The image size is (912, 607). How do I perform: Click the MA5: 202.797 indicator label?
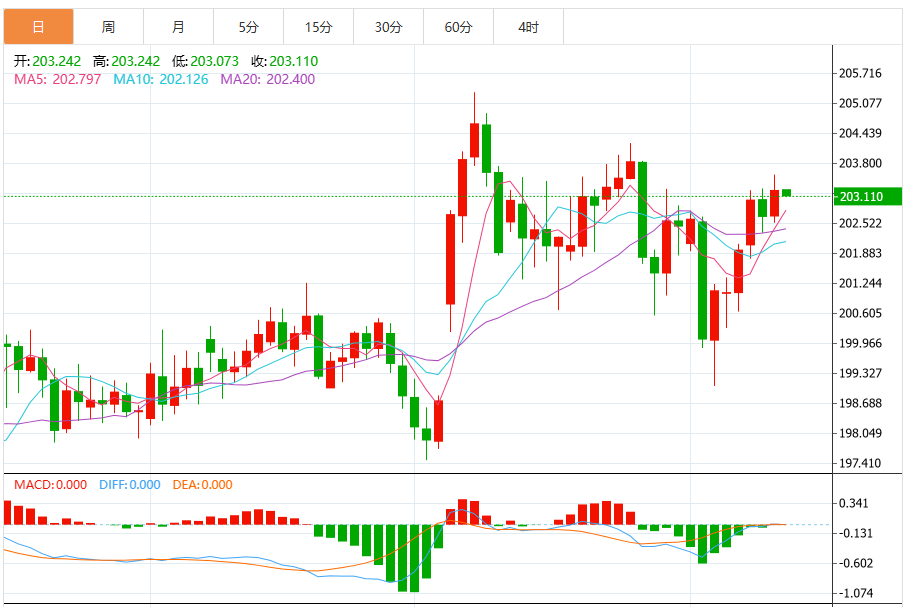coord(58,79)
